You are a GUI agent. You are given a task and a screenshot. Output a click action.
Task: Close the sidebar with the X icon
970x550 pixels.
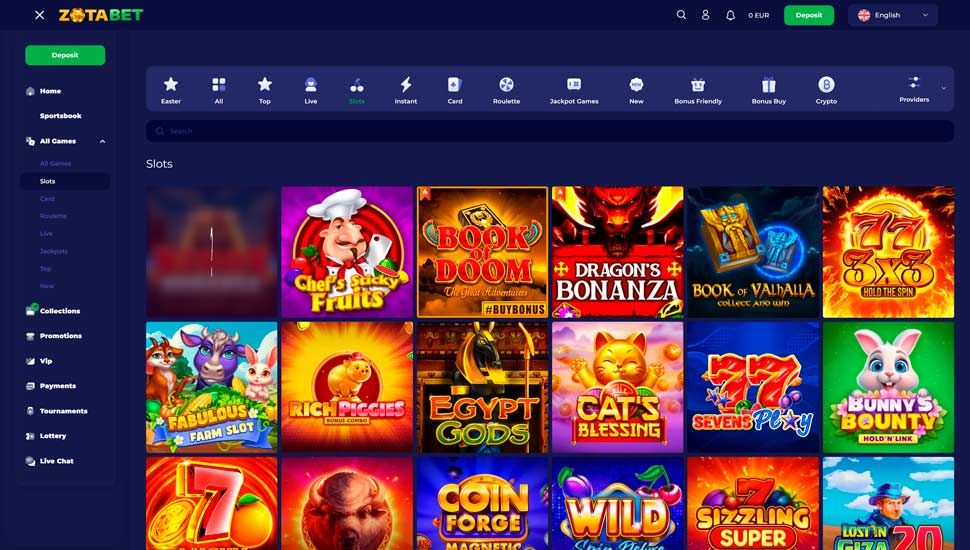[x=40, y=15]
